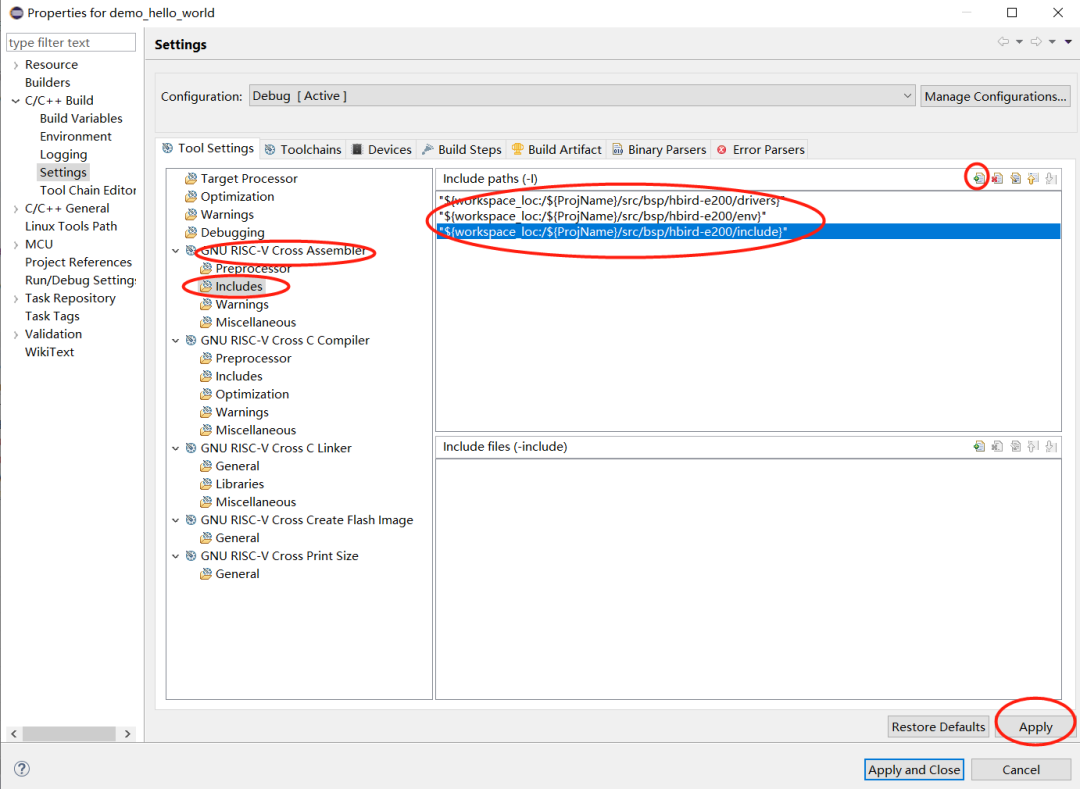Click Manage Configurations button
The image size is (1080, 789).
(995, 96)
